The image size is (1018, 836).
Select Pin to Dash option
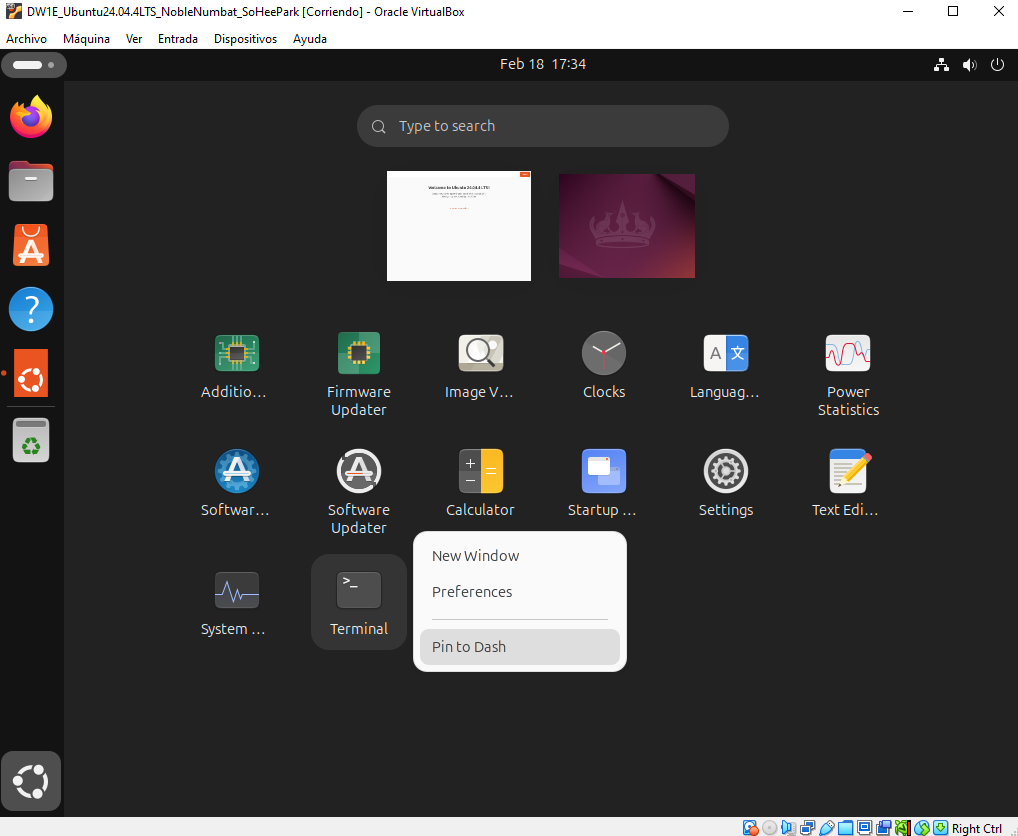pos(520,646)
